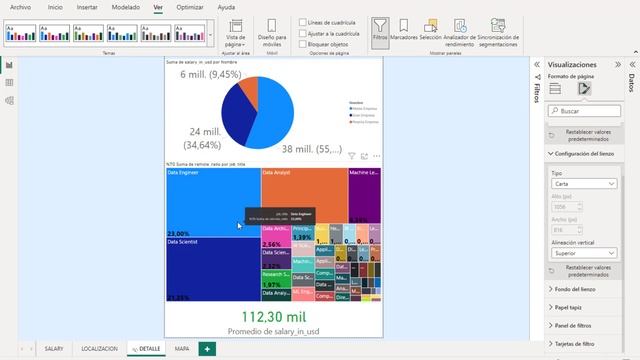Open the Inicio ribbon tab
The width and height of the screenshot is (640, 360).
(x=55, y=7)
